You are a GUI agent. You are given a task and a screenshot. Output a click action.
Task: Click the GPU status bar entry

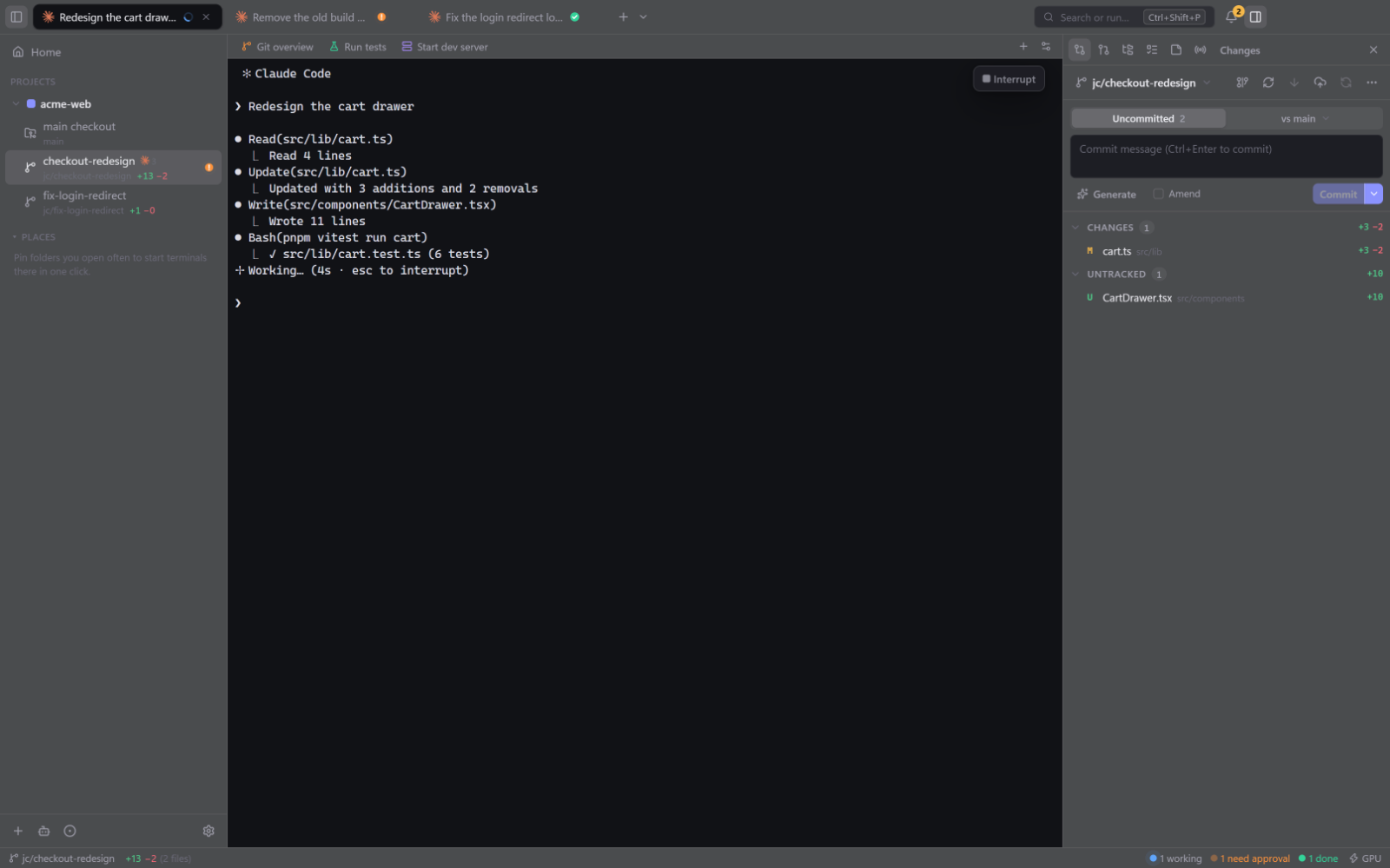pyautogui.click(x=1365, y=858)
